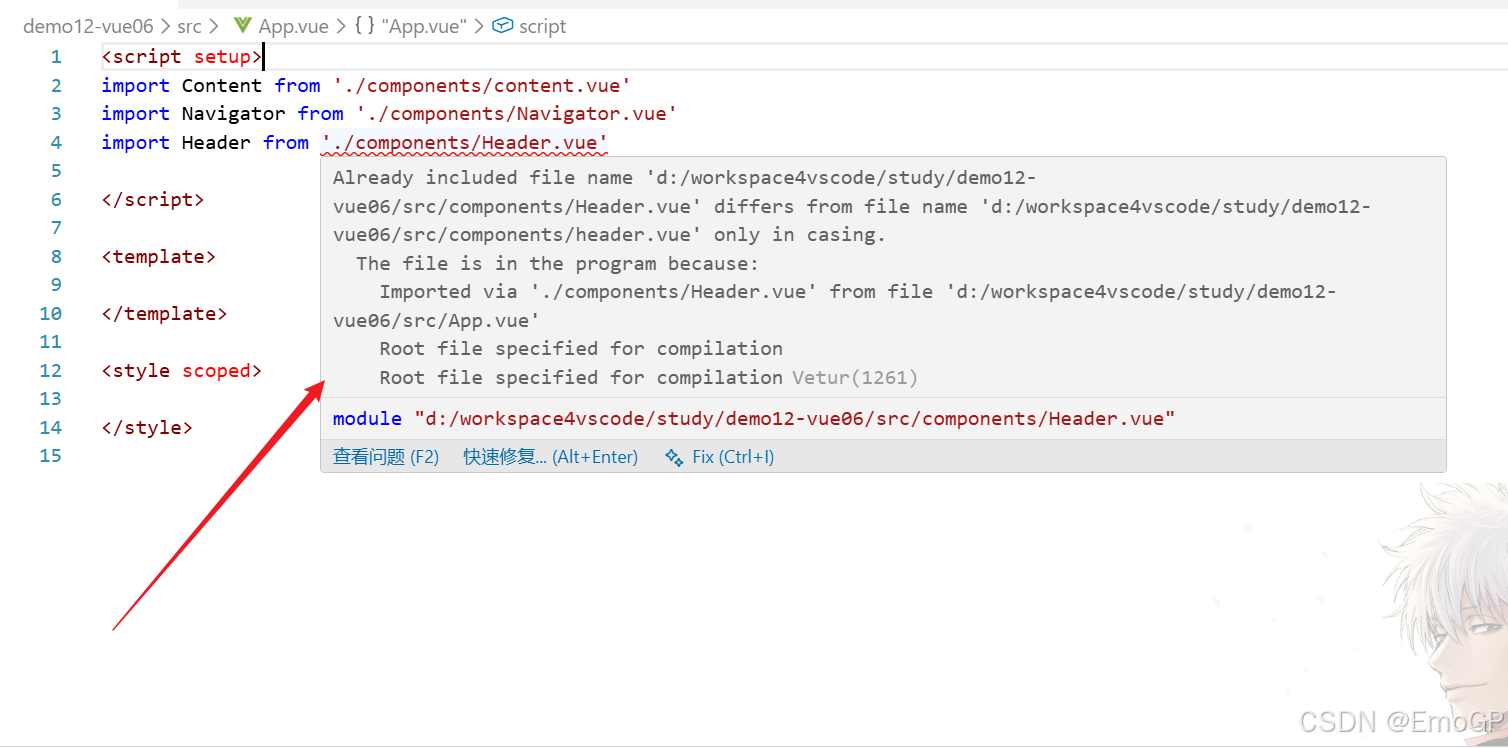This screenshot has width=1508, height=748.
Task: Click the closing </script> tag
Action: click(152, 200)
